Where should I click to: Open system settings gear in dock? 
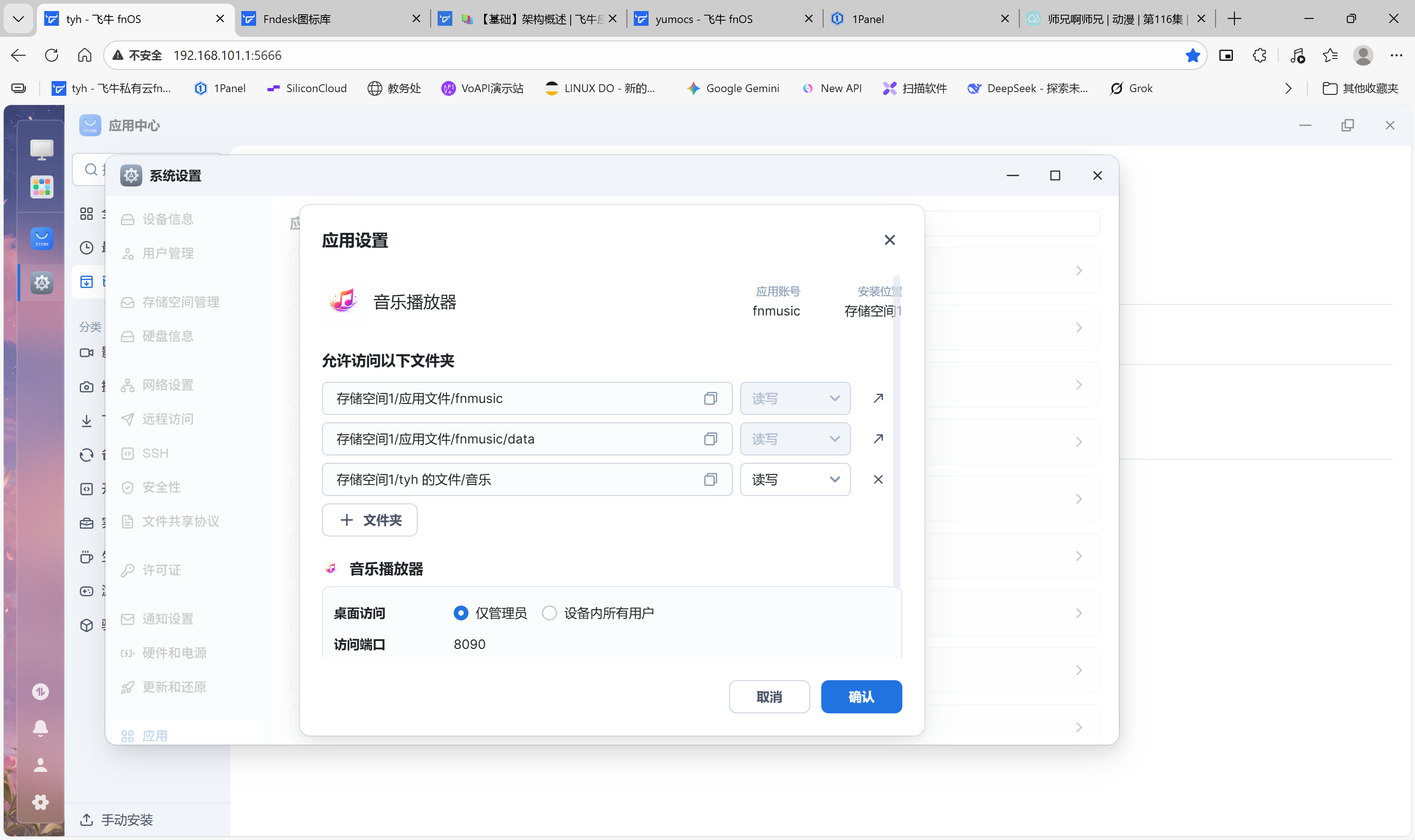(x=42, y=282)
